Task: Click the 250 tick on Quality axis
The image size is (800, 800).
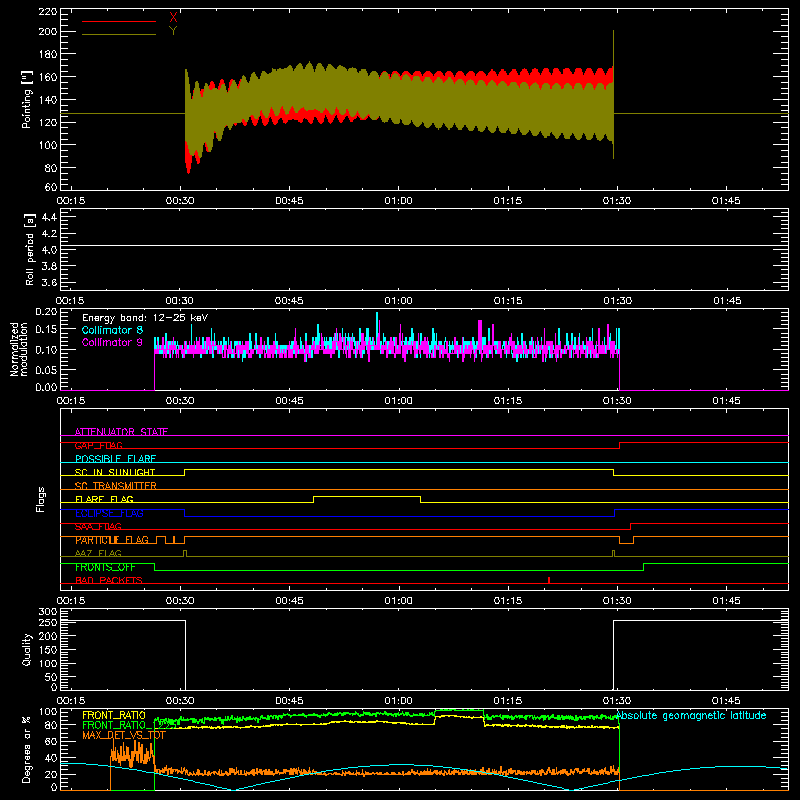Action: 48,622
